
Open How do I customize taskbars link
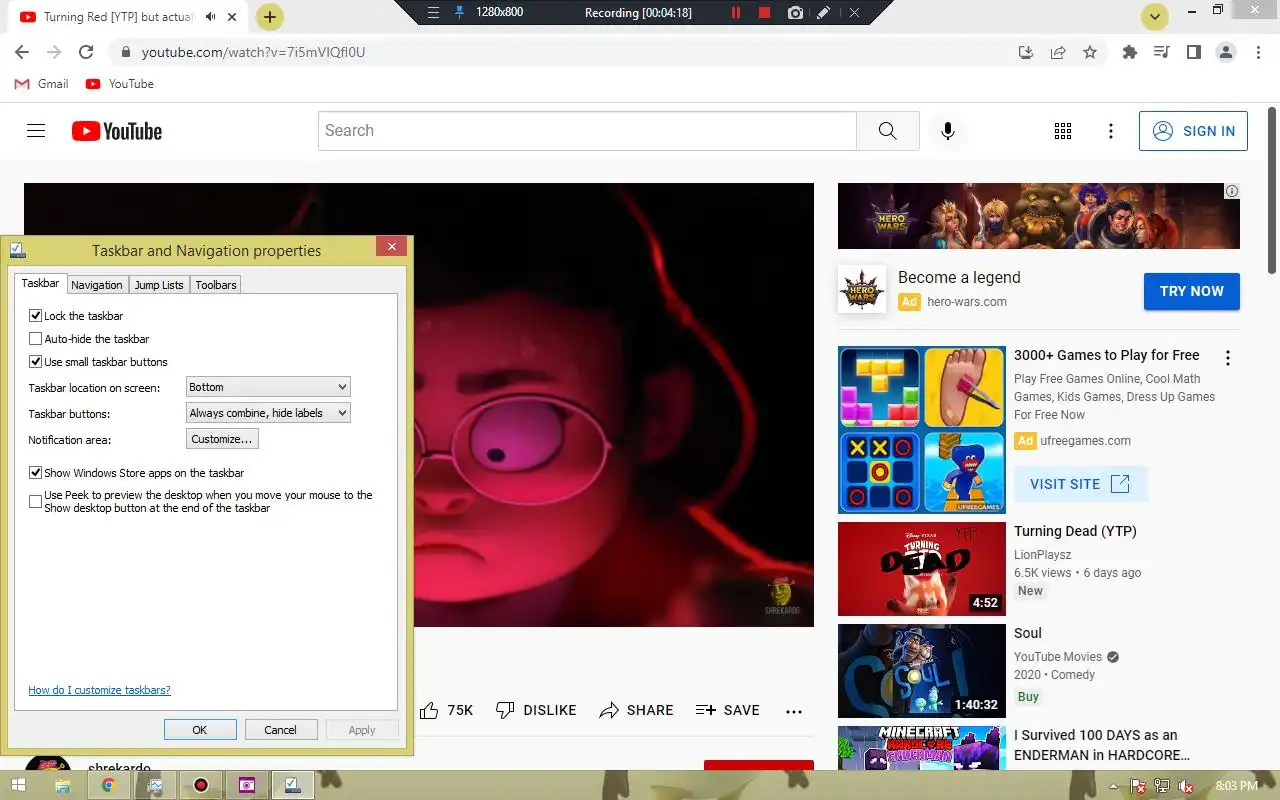tap(99, 690)
